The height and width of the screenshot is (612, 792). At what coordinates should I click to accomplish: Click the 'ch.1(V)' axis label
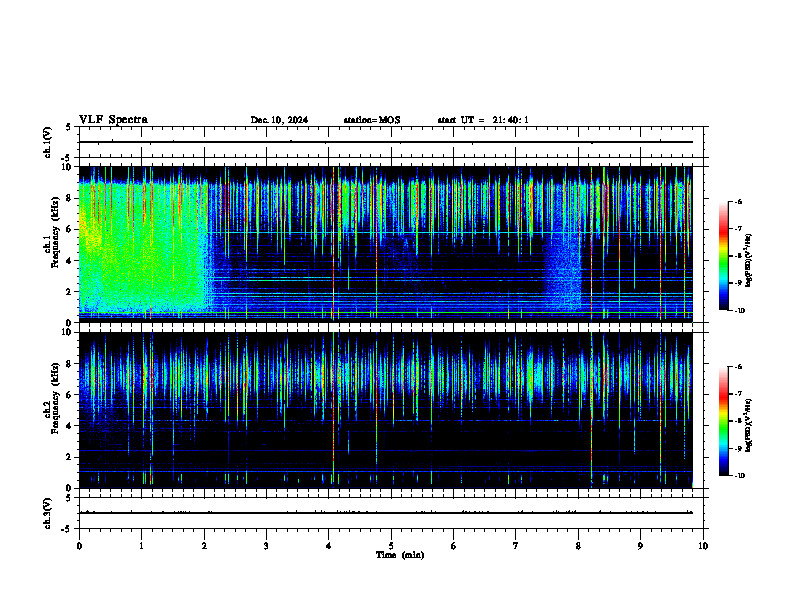[x=48, y=142]
